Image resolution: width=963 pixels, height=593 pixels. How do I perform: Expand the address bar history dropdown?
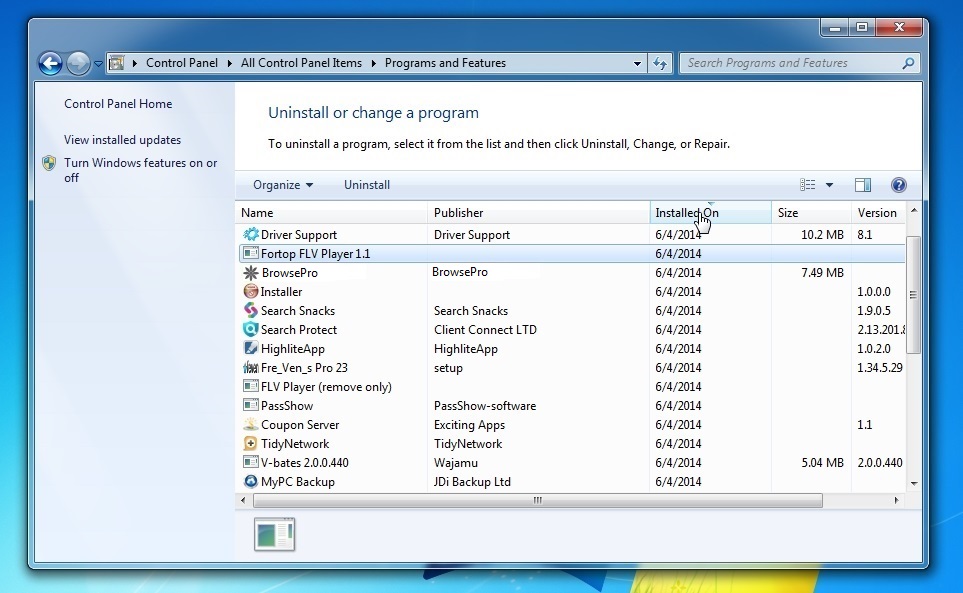(x=637, y=62)
